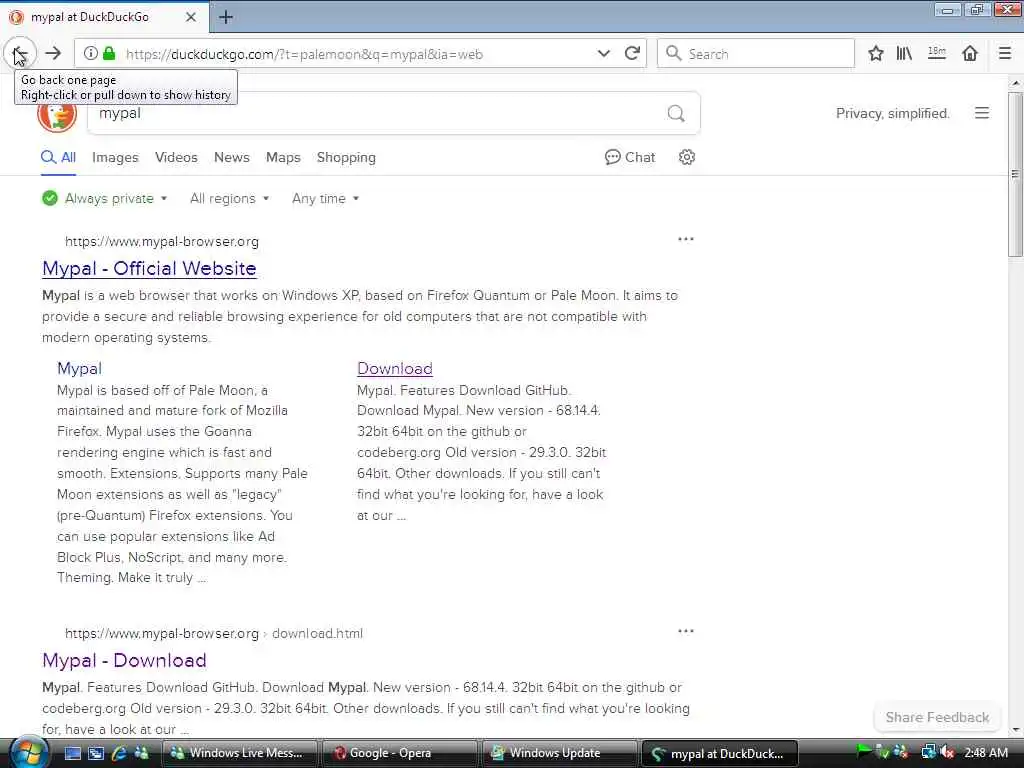Switch to Videos results
The width and height of the screenshot is (1024, 768).
tap(176, 157)
